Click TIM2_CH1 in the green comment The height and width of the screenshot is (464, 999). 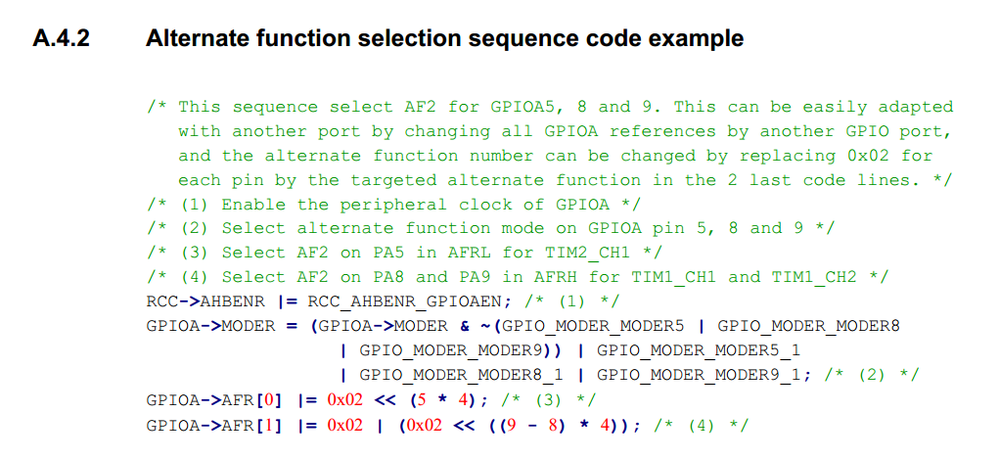pyautogui.click(x=586, y=252)
